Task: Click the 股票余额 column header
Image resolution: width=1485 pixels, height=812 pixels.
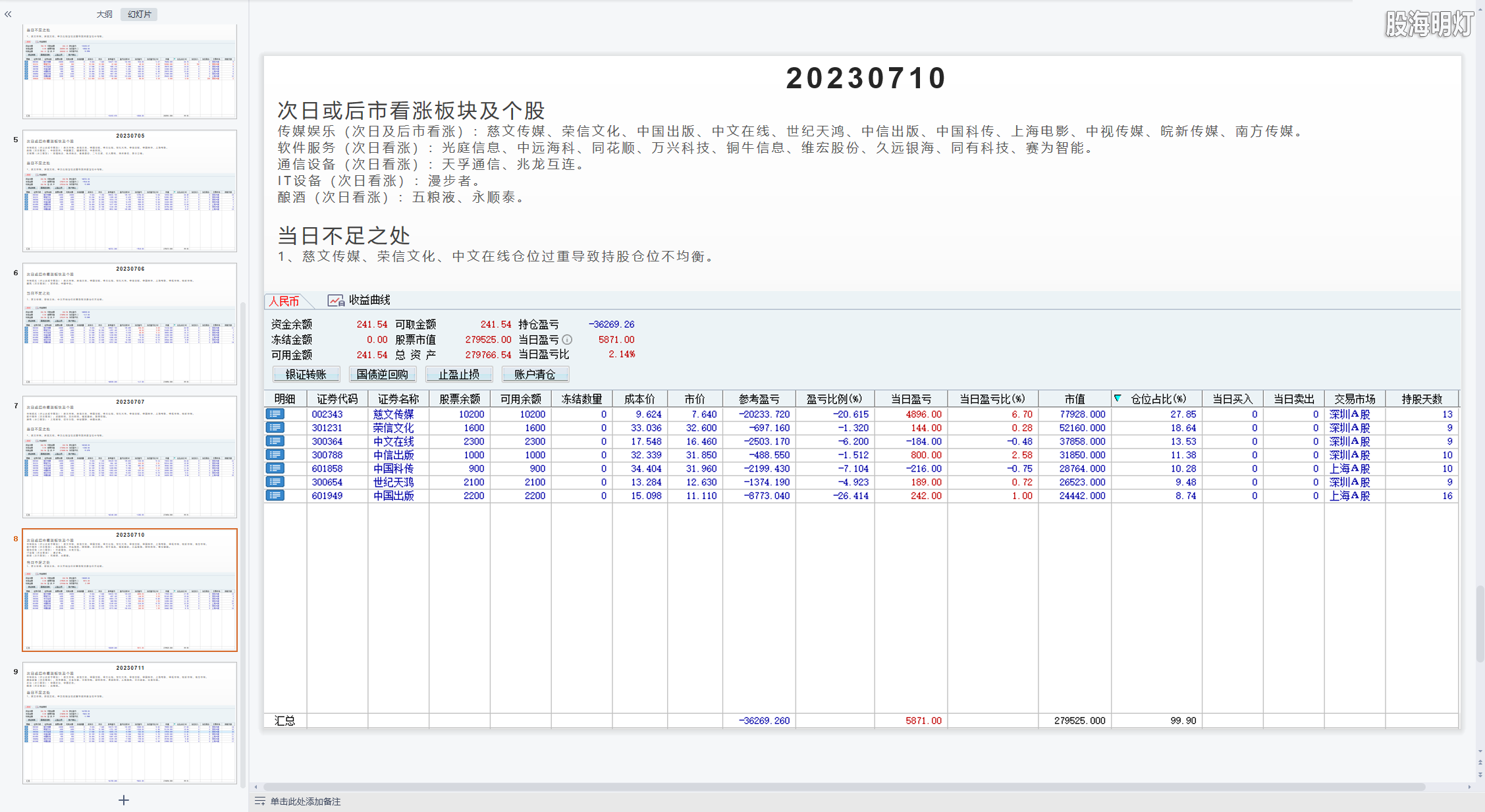Action: coord(460,399)
